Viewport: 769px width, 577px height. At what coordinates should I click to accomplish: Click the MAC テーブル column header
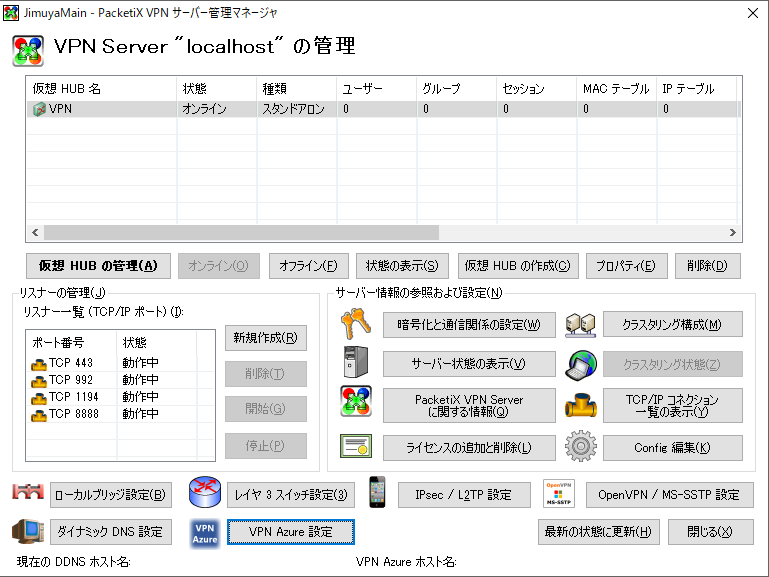(x=616, y=89)
